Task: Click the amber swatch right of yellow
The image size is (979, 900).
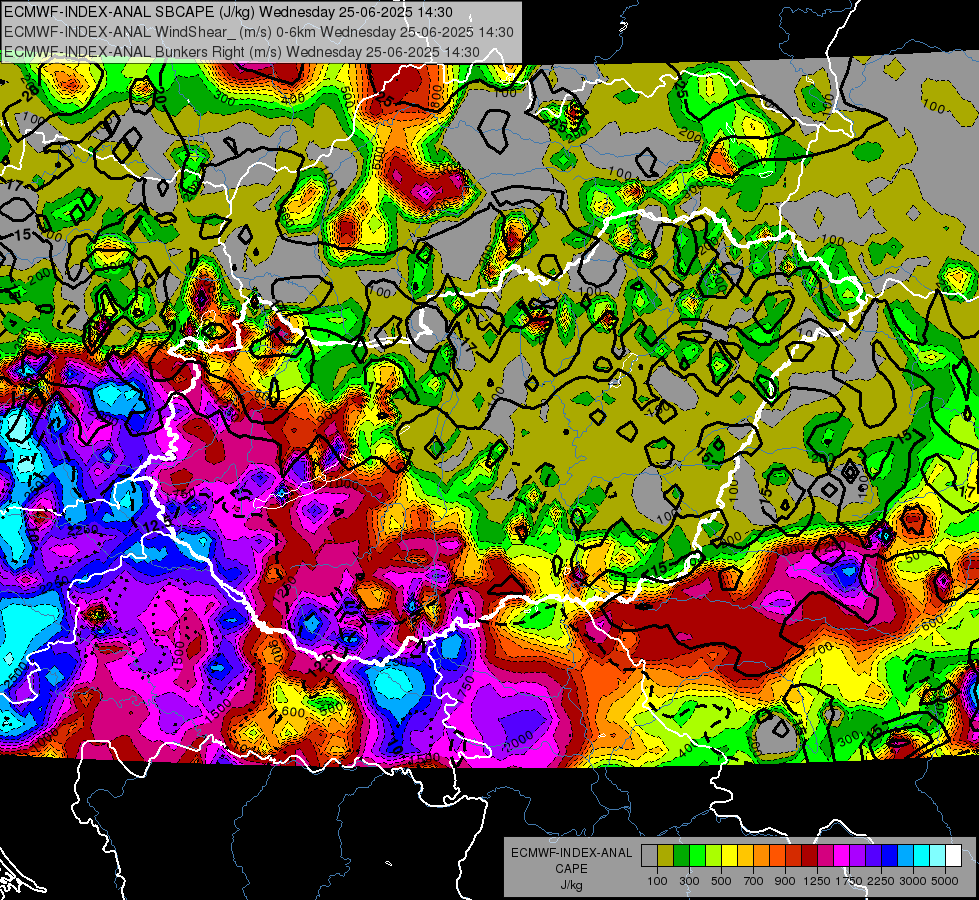Action: pos(745,856)
